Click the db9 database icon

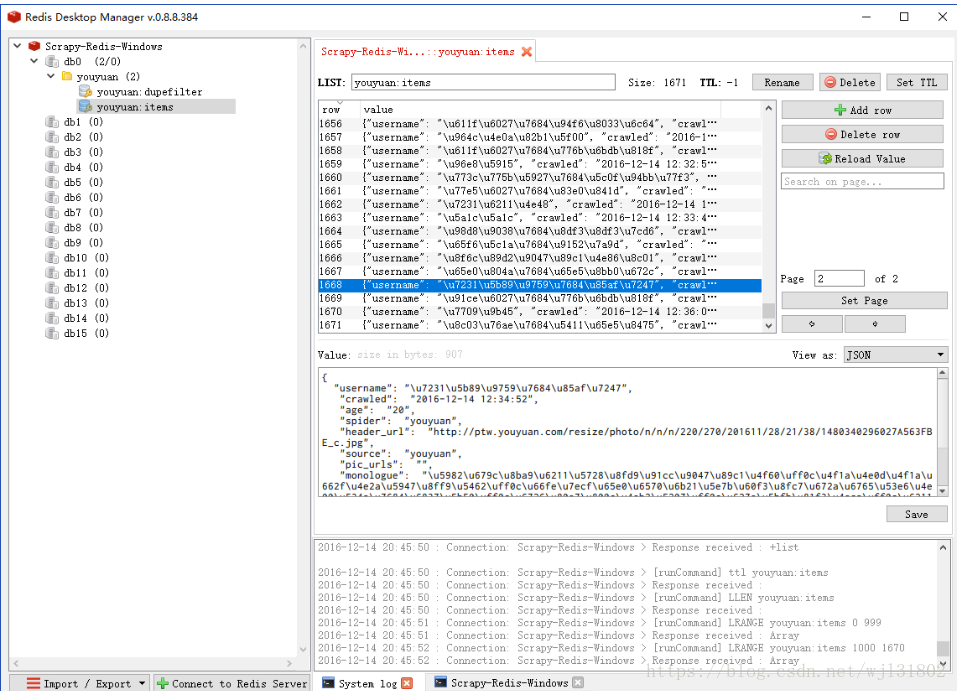pos(52,242)
